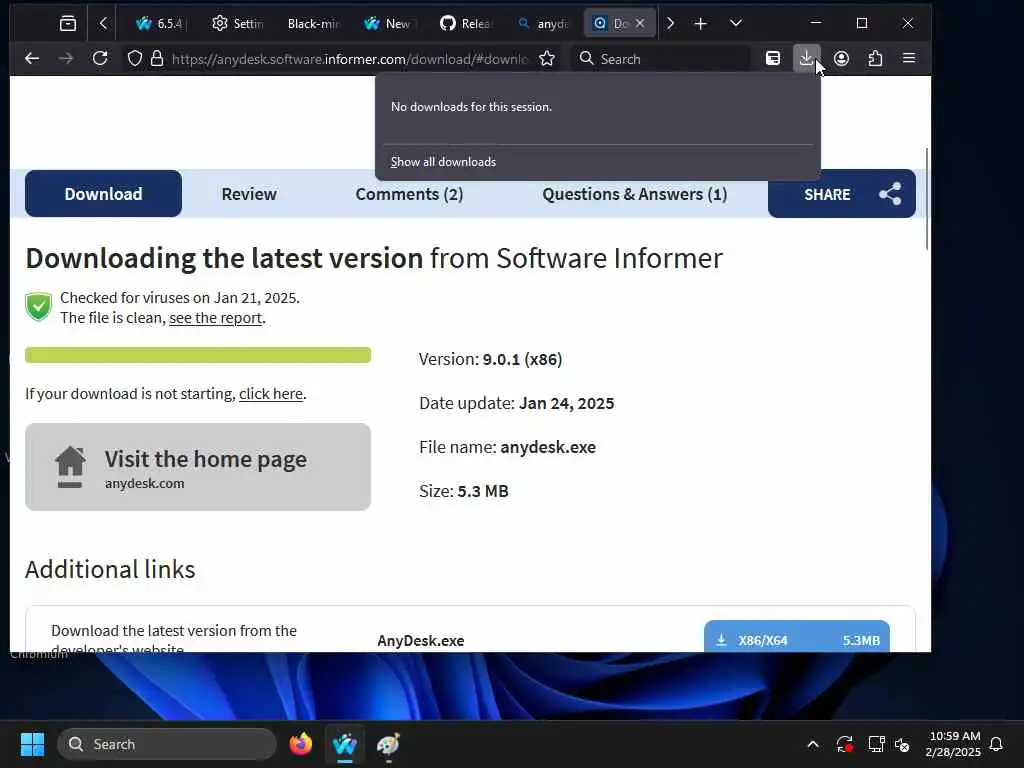Switch to the New browser tab
This screenshot has width=1024, height=768.
388,24
